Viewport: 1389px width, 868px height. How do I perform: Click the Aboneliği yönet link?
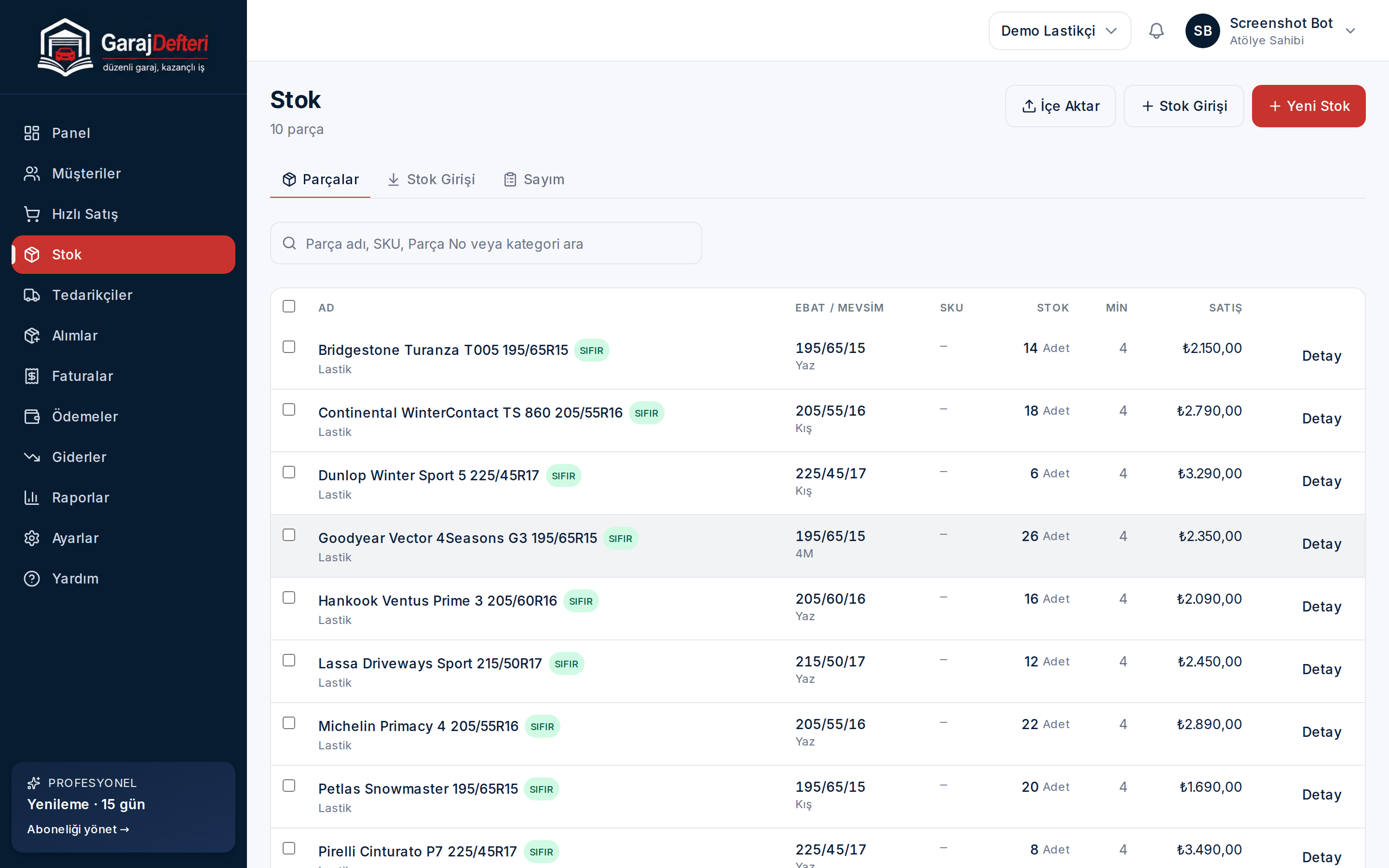pyautogui.click(x=78, y=829)
